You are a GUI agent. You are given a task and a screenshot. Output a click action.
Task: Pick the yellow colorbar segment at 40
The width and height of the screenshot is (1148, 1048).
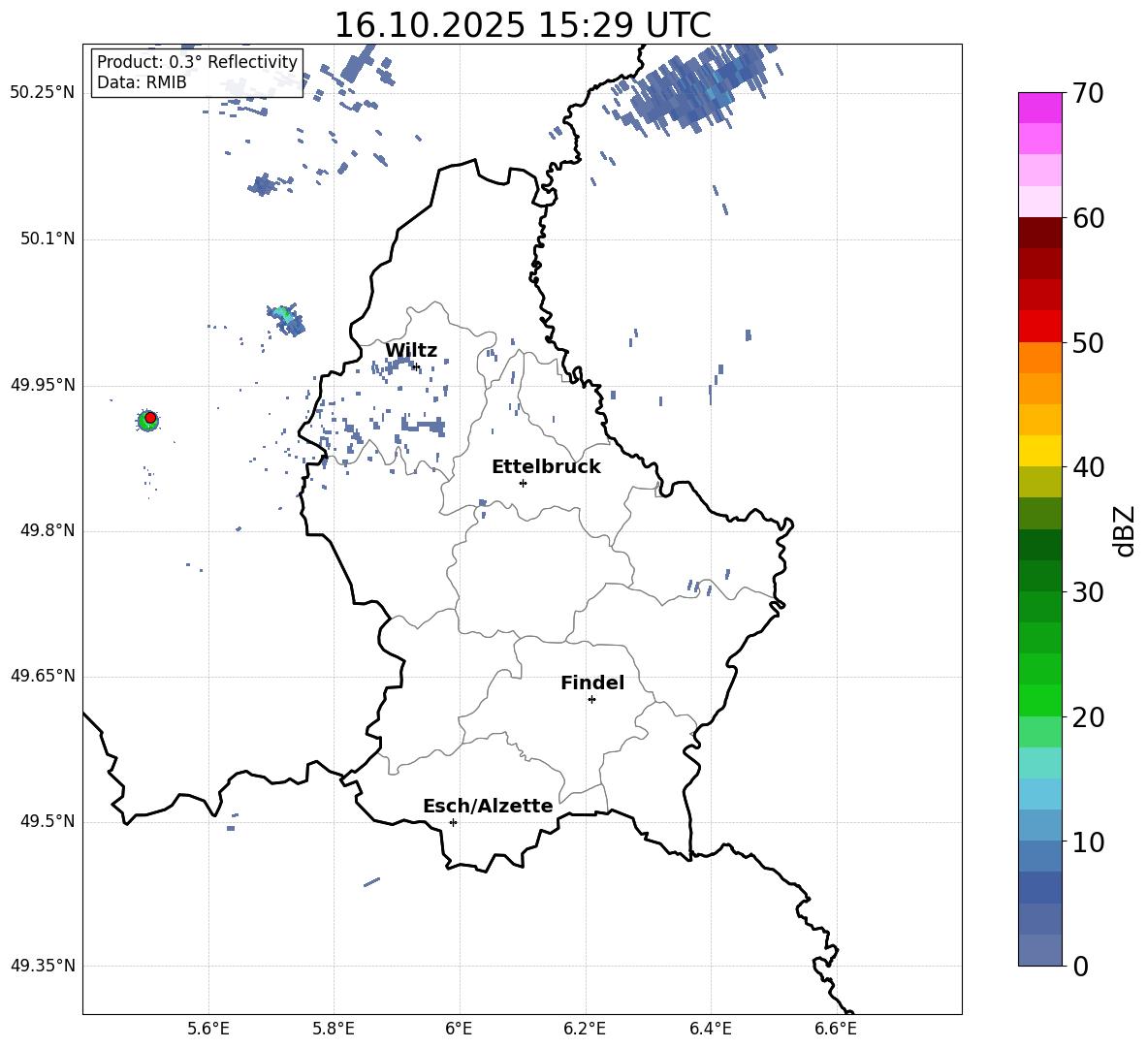click(x=1039, y=451)
